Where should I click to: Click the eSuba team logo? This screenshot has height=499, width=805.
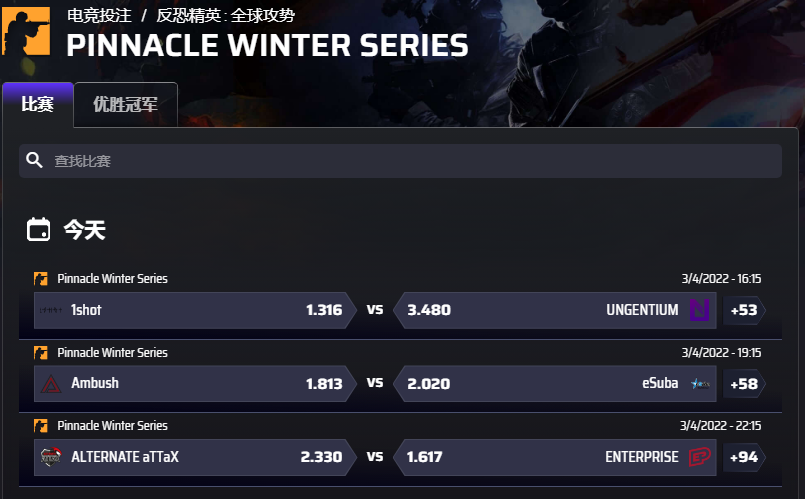[700, 383]
